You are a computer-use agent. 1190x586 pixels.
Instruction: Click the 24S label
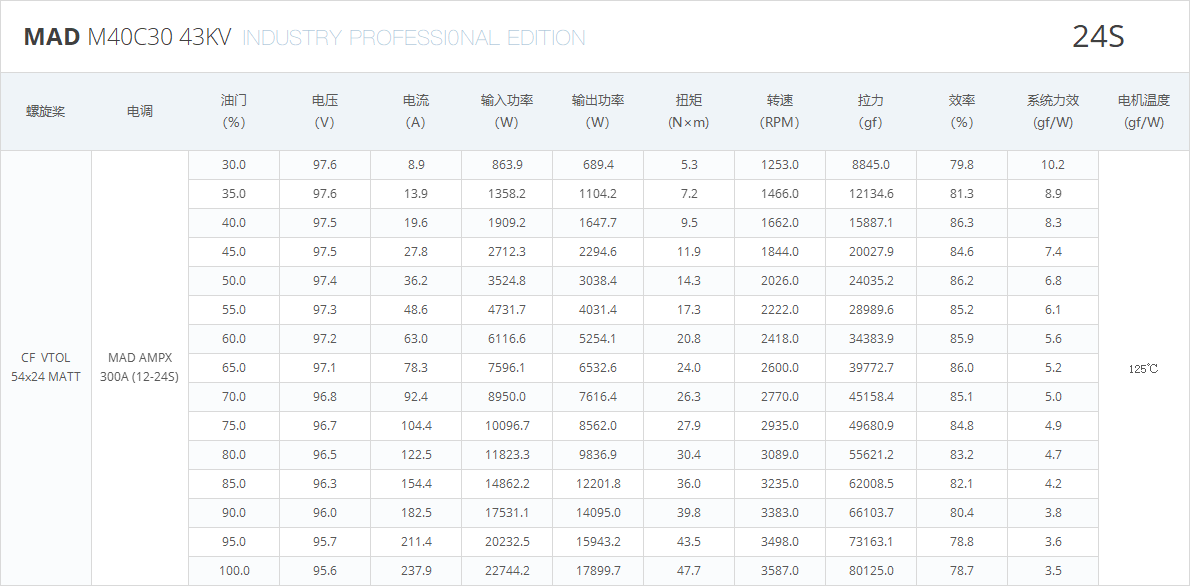click(1098, 36)
